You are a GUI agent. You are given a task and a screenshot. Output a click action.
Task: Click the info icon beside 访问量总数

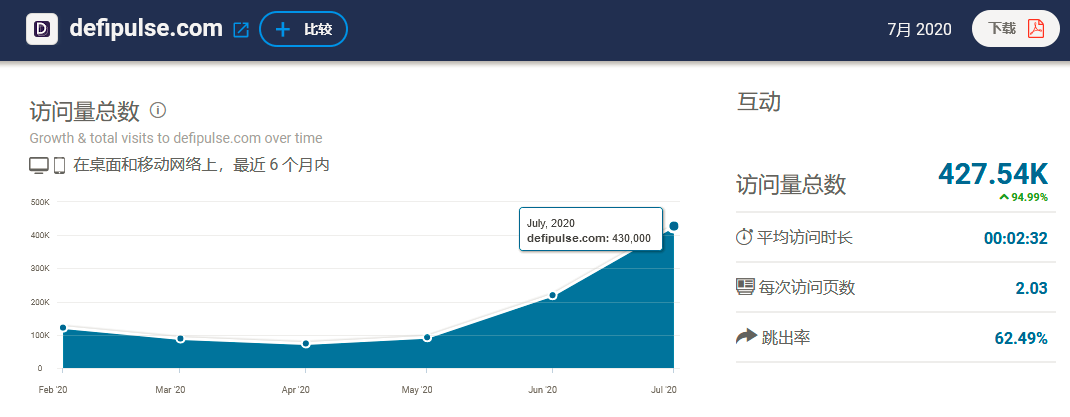click(x=158, y=110)
